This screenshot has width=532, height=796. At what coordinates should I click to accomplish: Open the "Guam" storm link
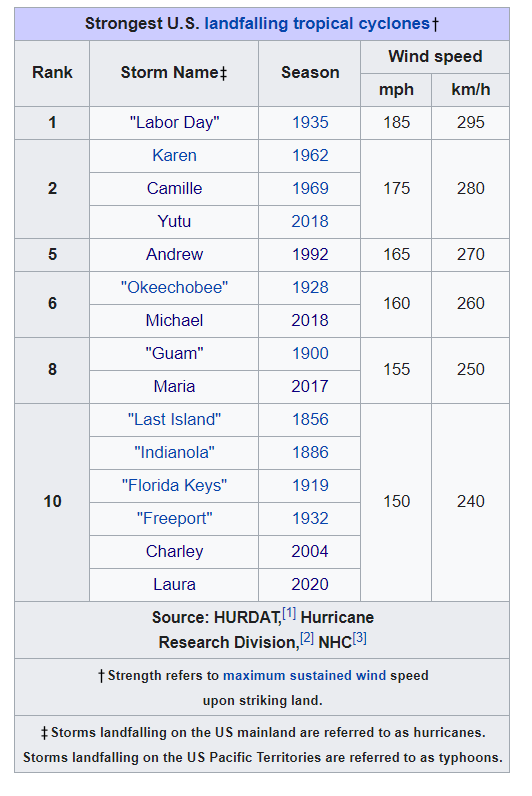(174, 353)
